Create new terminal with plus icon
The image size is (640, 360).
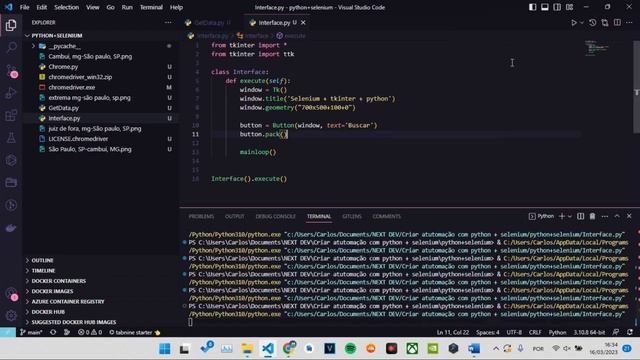click(562, 216)
